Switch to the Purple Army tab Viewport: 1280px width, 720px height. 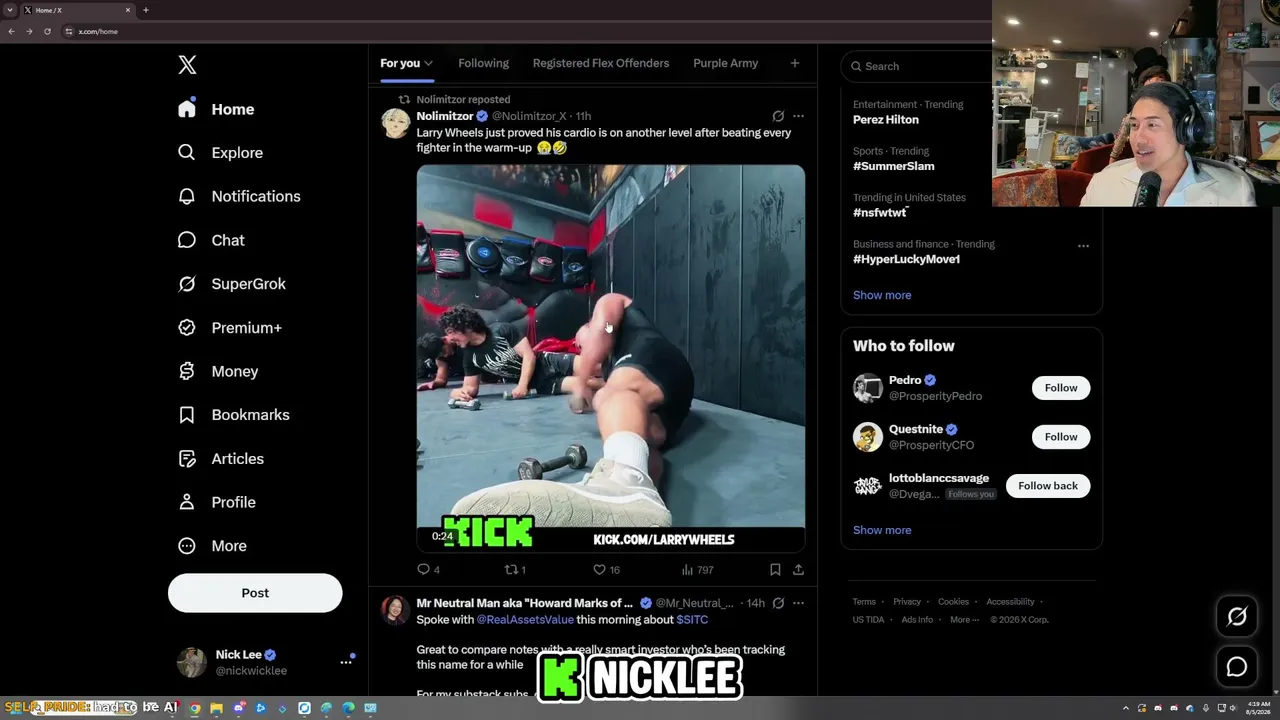coord(725,63)
